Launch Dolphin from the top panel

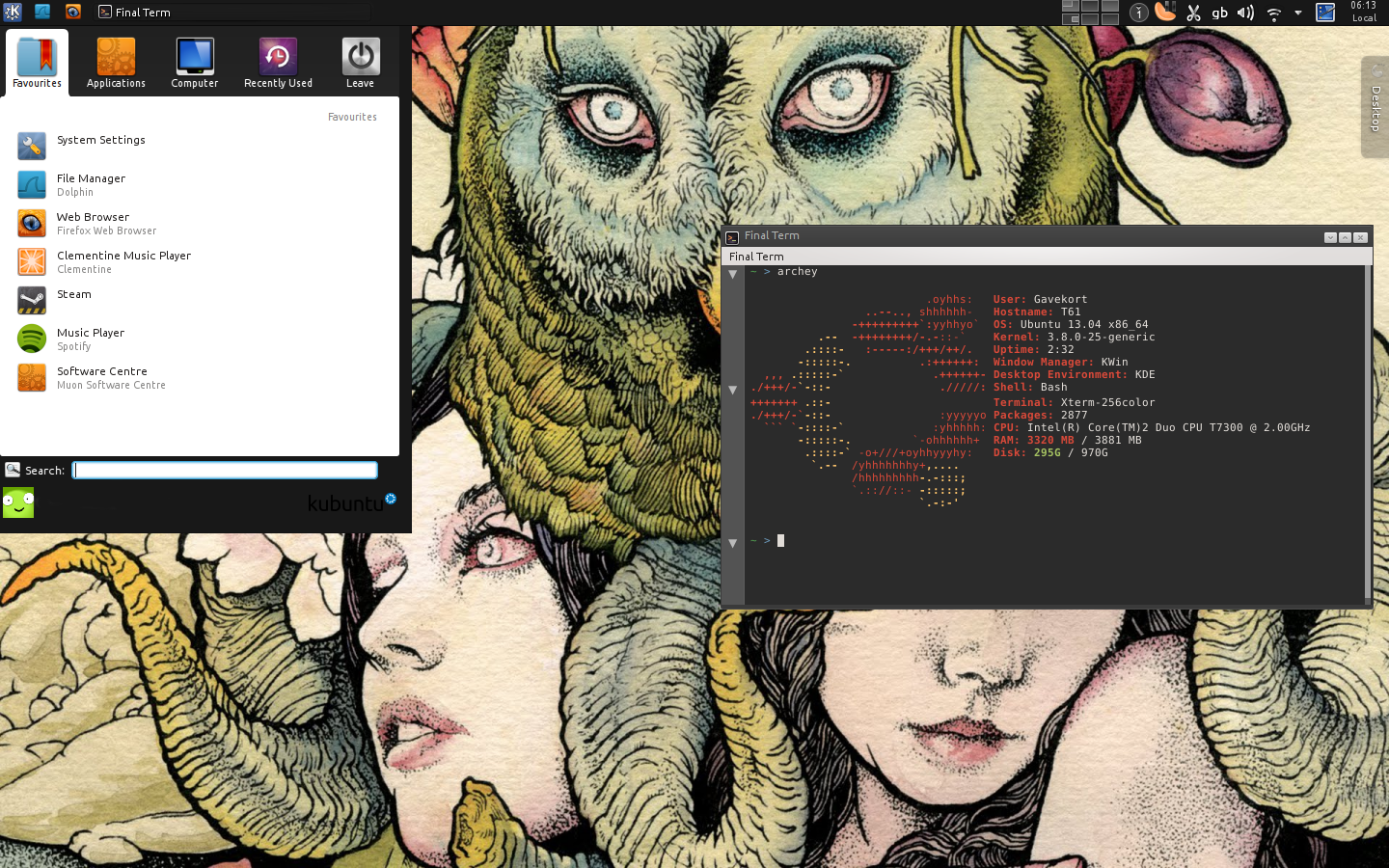coord(42,13)
